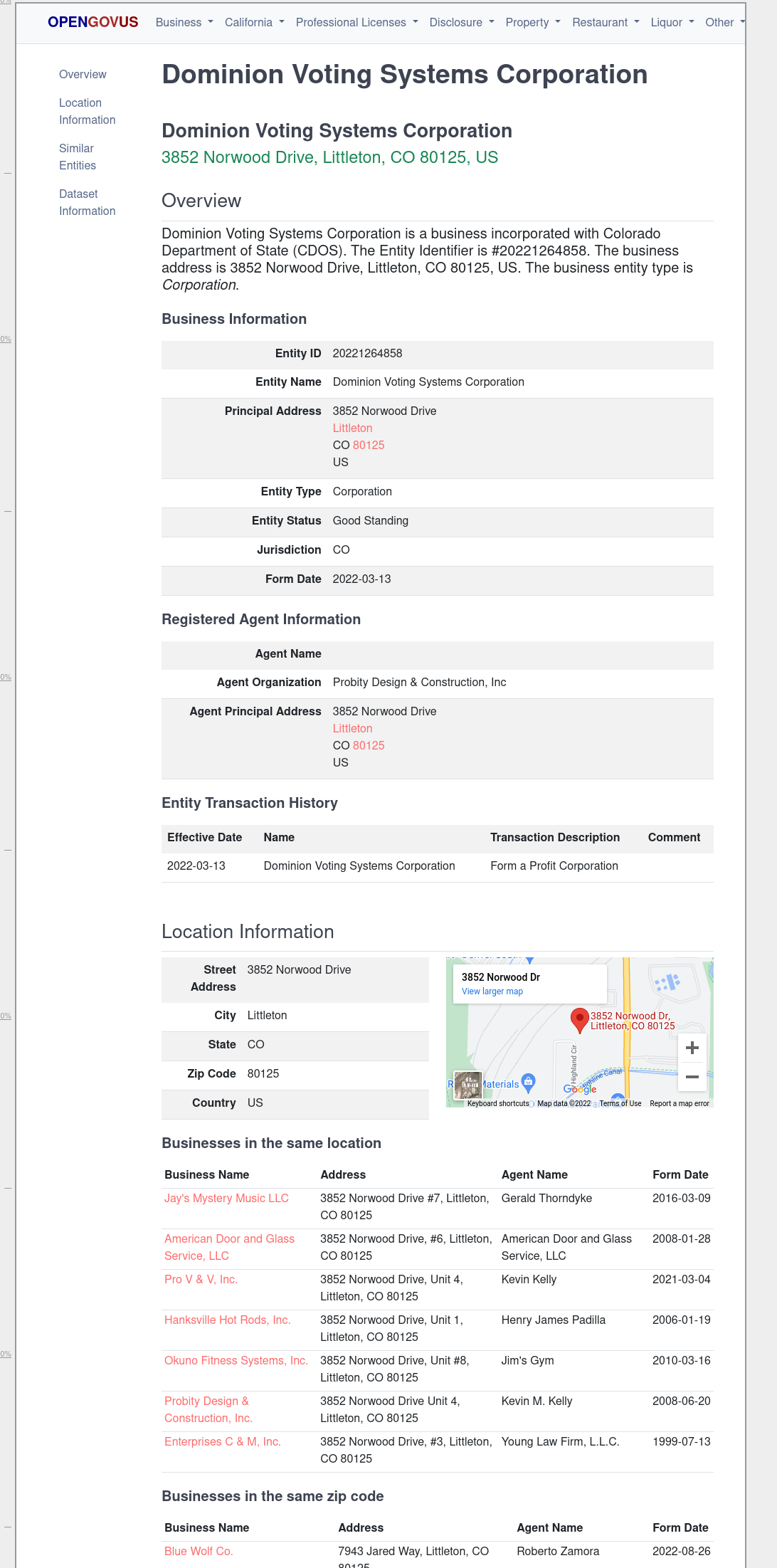The width and height of the screenshot is (777, 1568).
Task: Click Report a map error
Action: click(x=680, y=1103)
